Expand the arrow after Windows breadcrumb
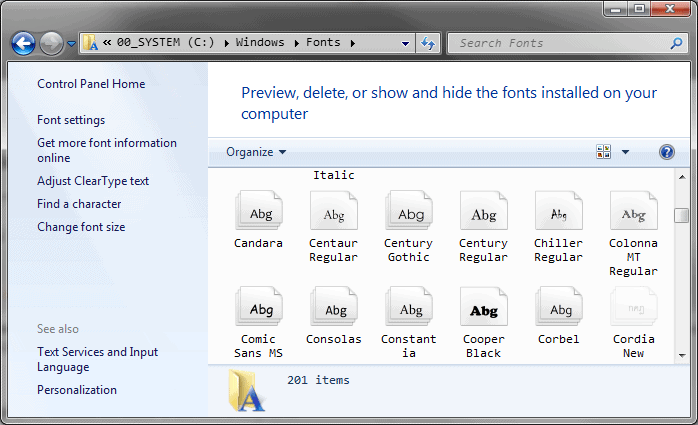 click(296, 43)
